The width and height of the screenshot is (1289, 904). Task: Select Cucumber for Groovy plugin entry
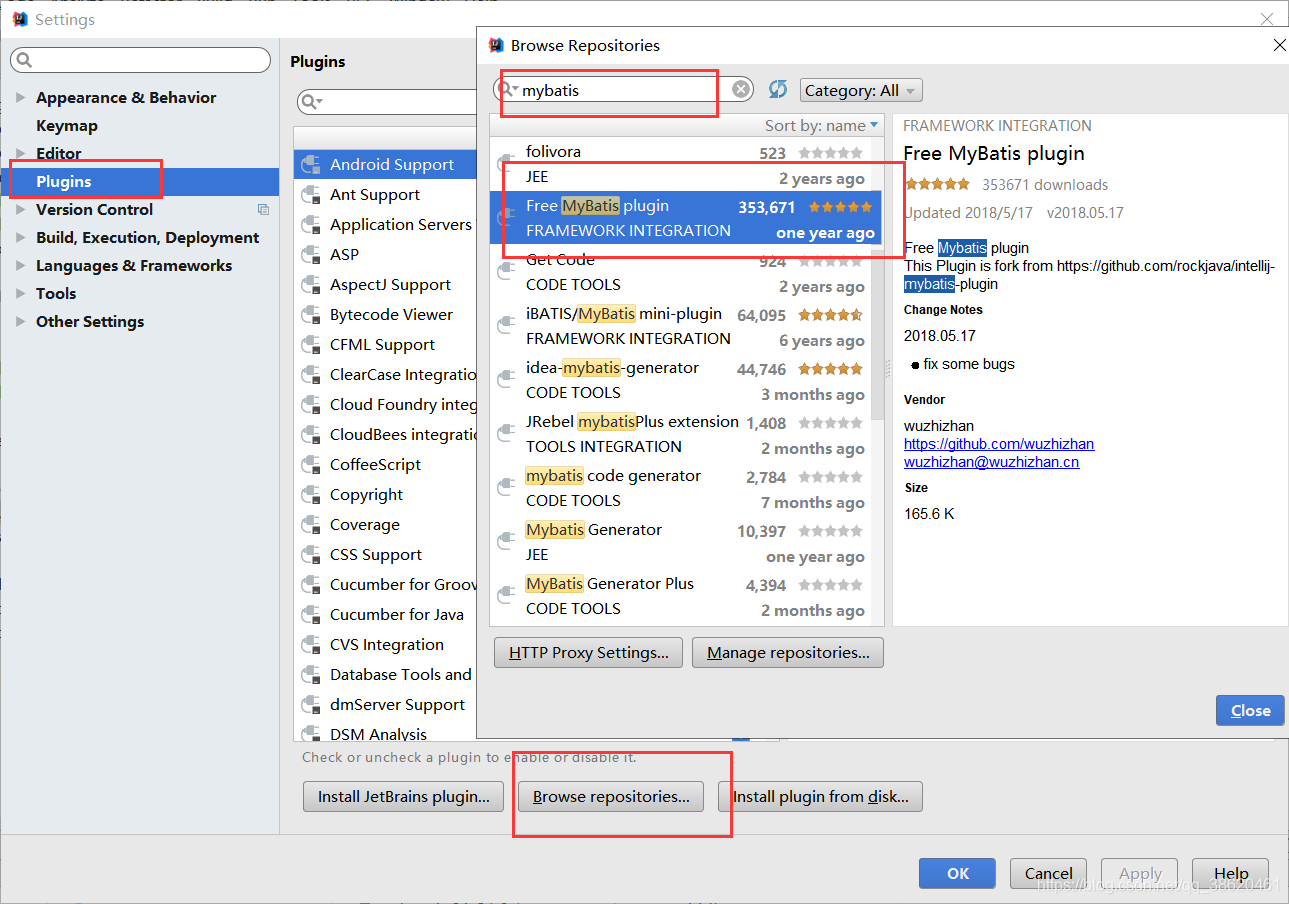pos(385,585)
